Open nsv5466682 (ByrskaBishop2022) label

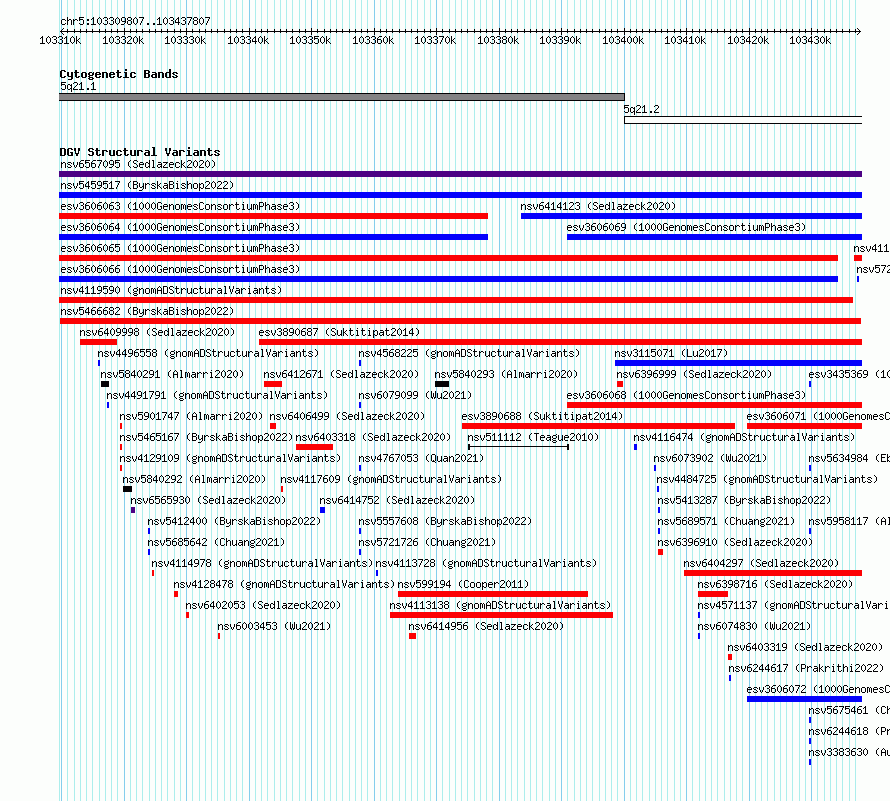coord(147,311)
